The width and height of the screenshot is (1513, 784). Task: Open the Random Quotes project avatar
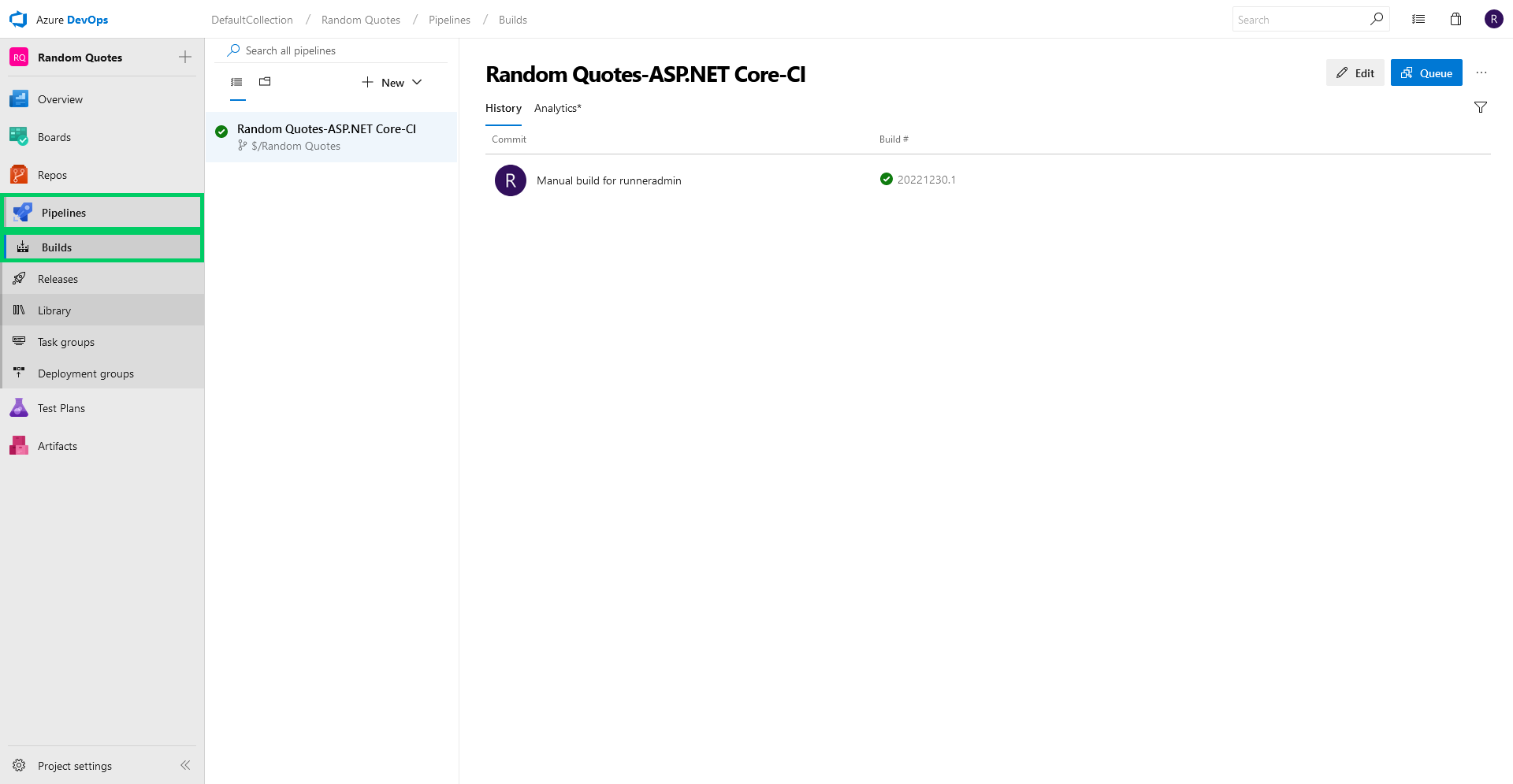point(19,58)
